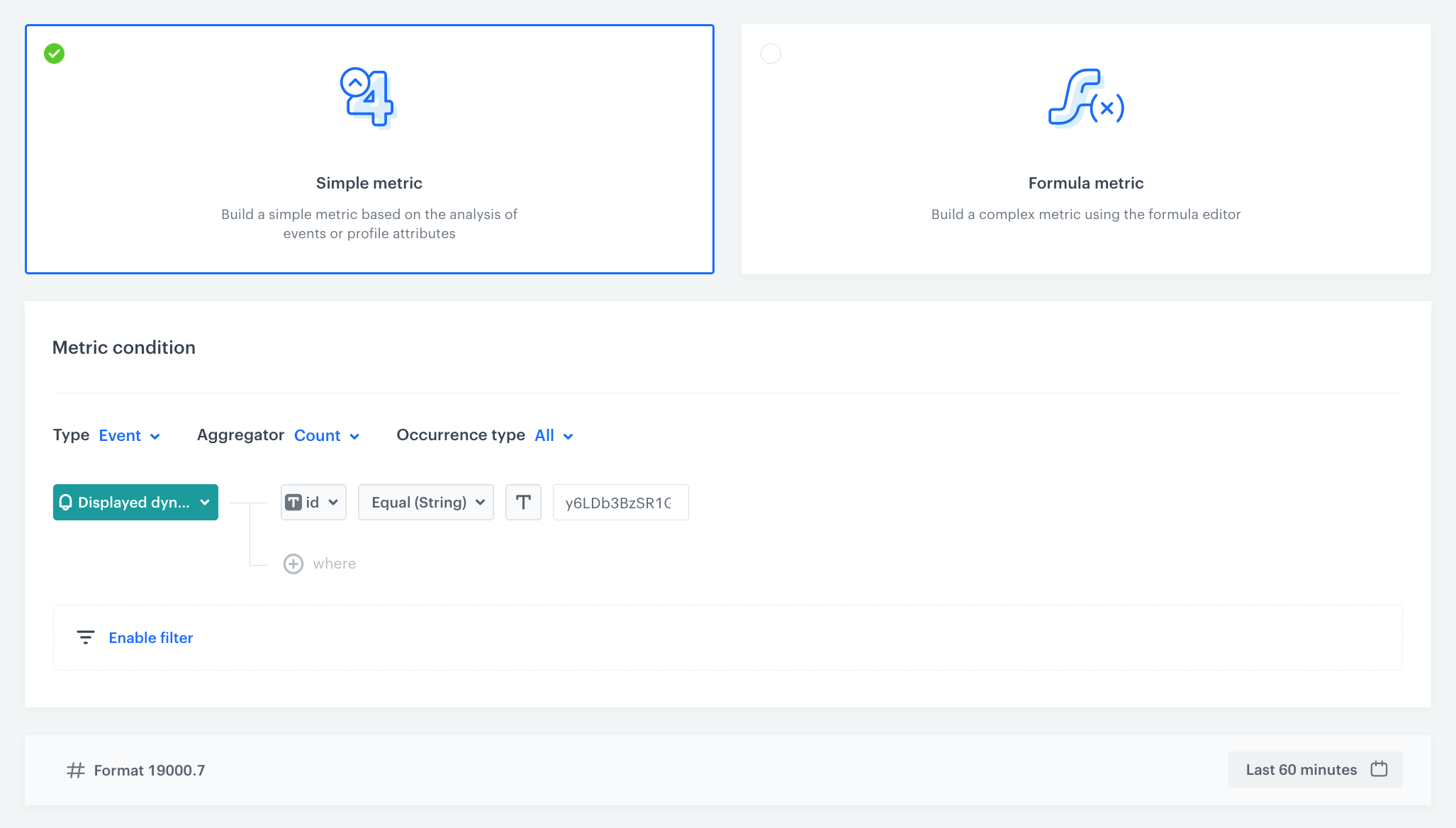
Task: Click the bell icon on Displayed event
Action: (x=66, y=502)
